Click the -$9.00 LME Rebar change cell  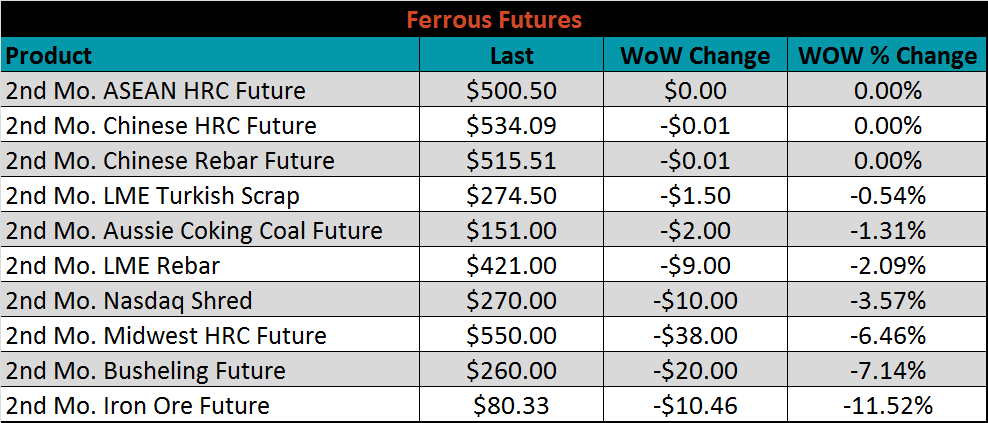click(x=695, y=265)
